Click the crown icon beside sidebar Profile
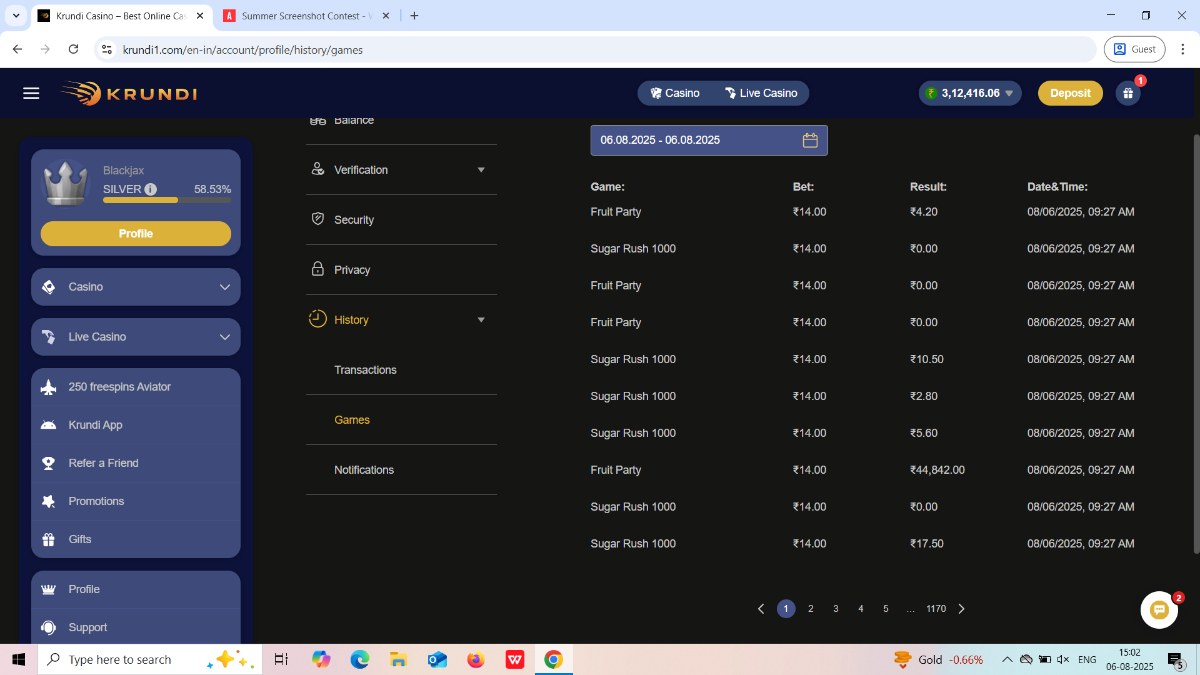 (x=48, y=589)
